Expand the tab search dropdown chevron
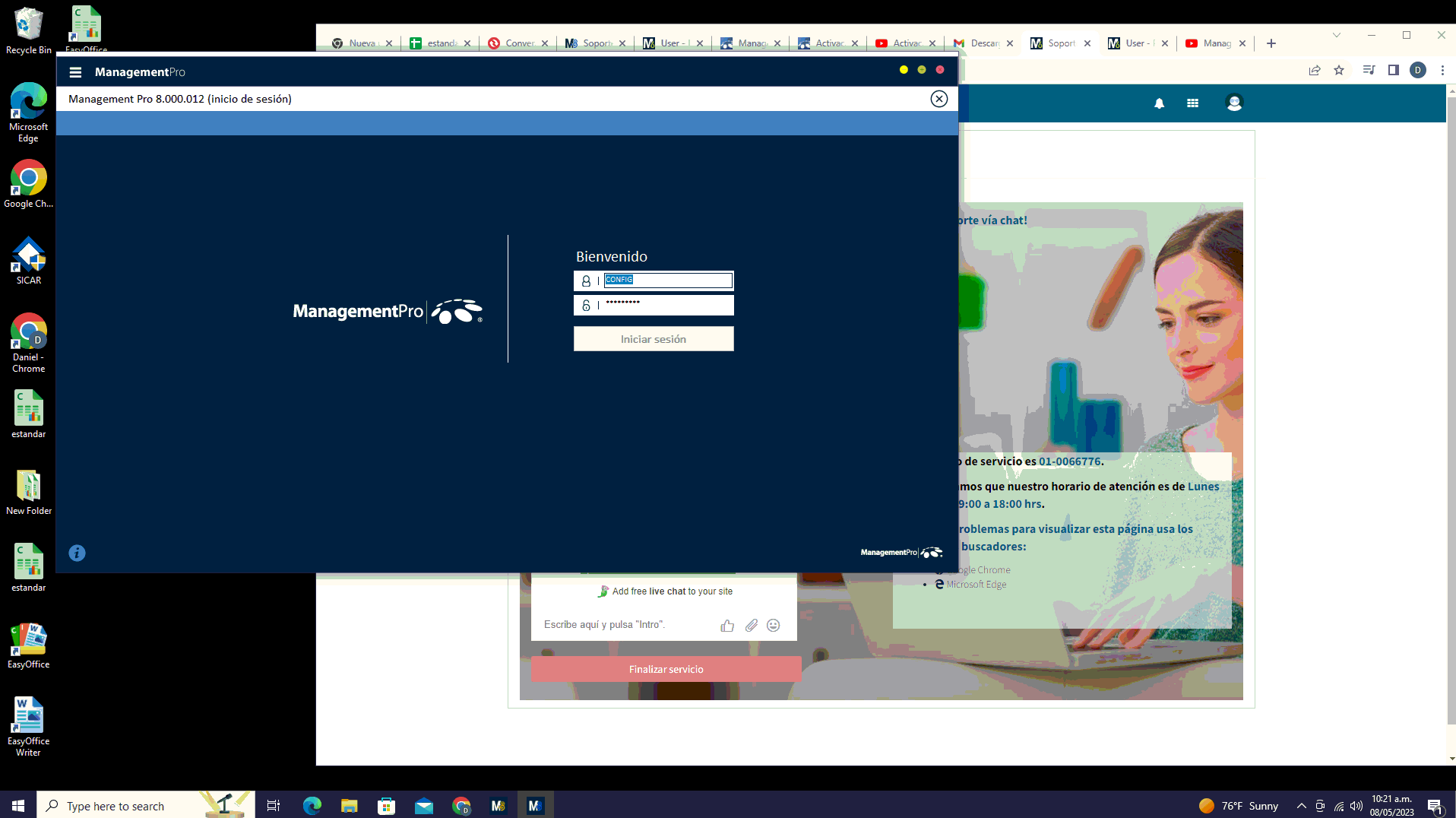1456x818 pixels. pyautogui.click(x=1336, y=35)
